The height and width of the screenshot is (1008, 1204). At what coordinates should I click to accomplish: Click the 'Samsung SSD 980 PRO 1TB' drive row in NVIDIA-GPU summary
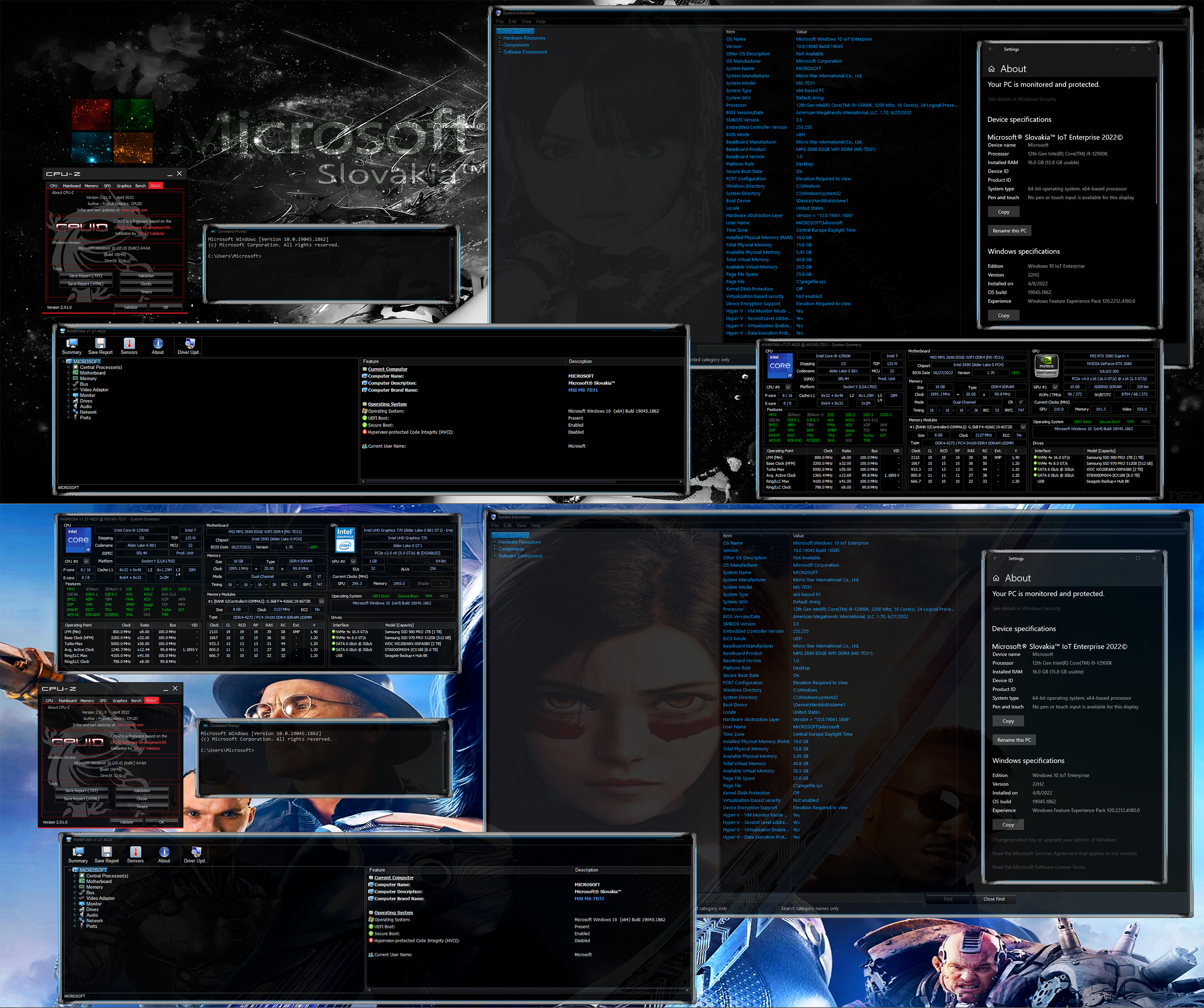point(1094,457)
